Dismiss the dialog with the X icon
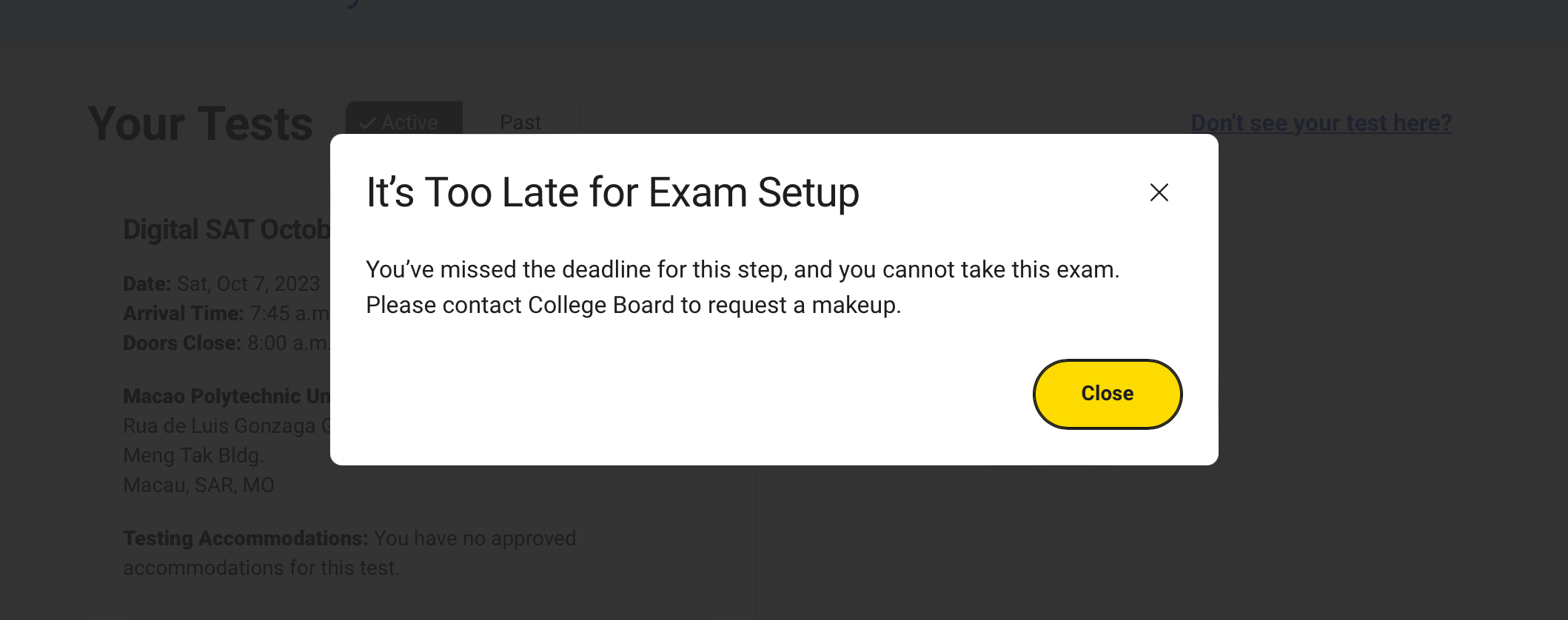Image resolution: width=1568 pixels, height=620 pixels. coord(1159,192)
